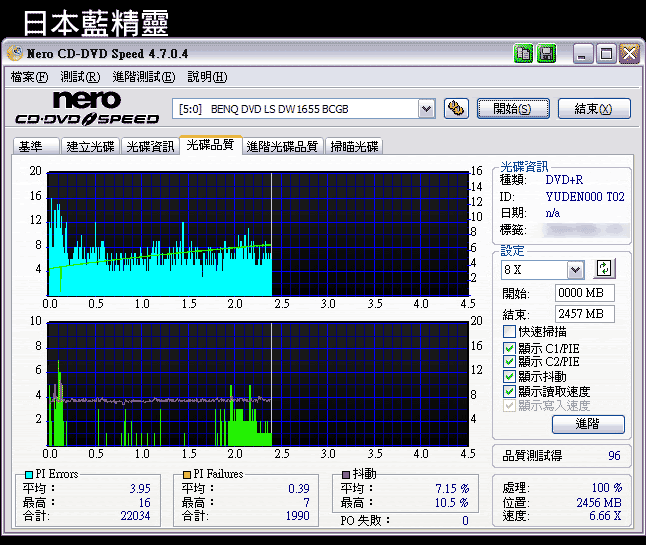Click the 開始 0000 MB input field
The height and width of the screenshot is (545, 646).
click(585, 293)
